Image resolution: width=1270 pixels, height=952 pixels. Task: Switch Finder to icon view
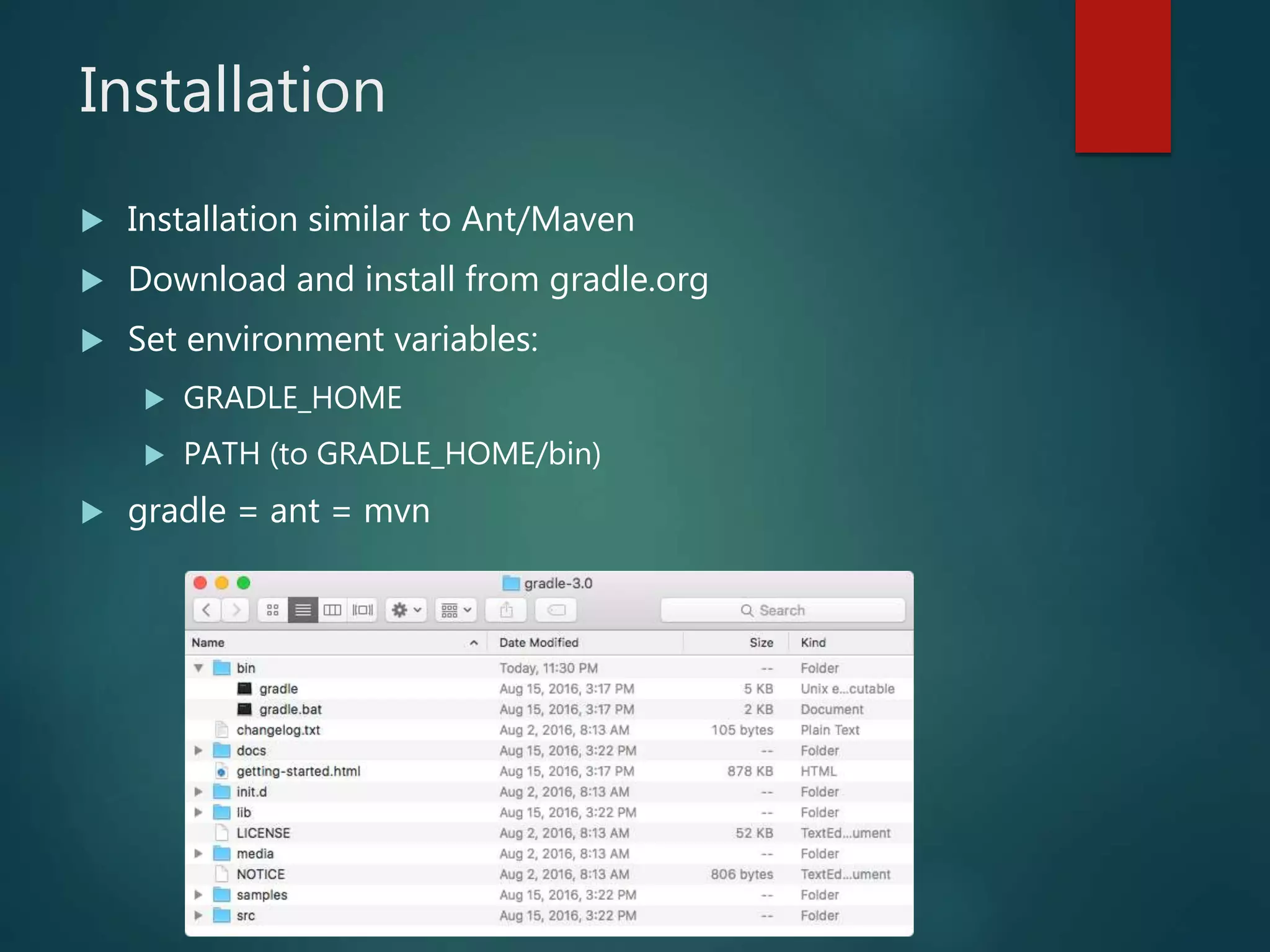(x=273, y=610)
